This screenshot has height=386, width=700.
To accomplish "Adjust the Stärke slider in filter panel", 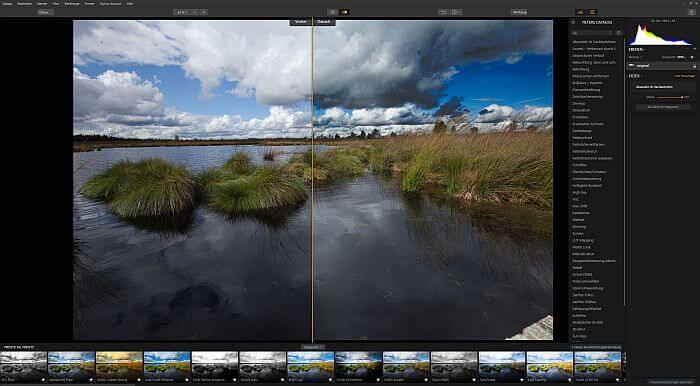I will 669,97.
